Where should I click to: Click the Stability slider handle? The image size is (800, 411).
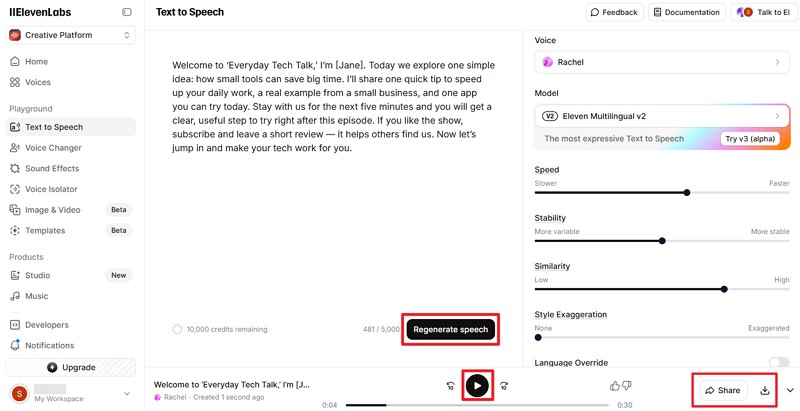point(662,241)
